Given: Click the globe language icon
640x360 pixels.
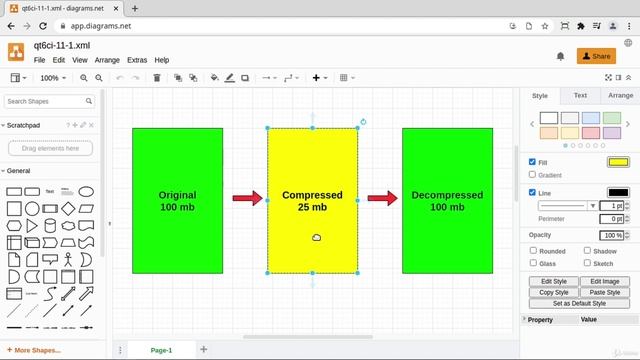Looking at the screenshot, I should coord(628,43).
